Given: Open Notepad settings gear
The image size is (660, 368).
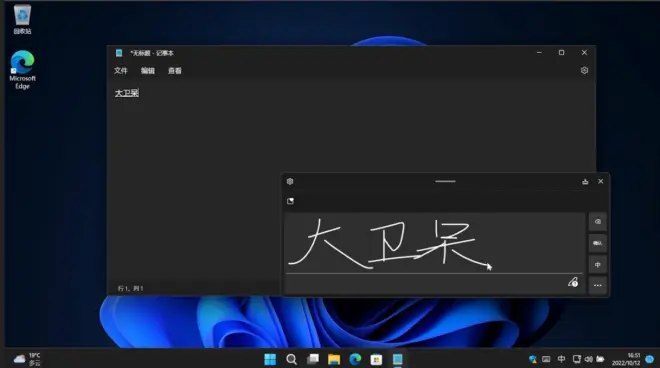Looking at the screenshot, I should 584,70.
